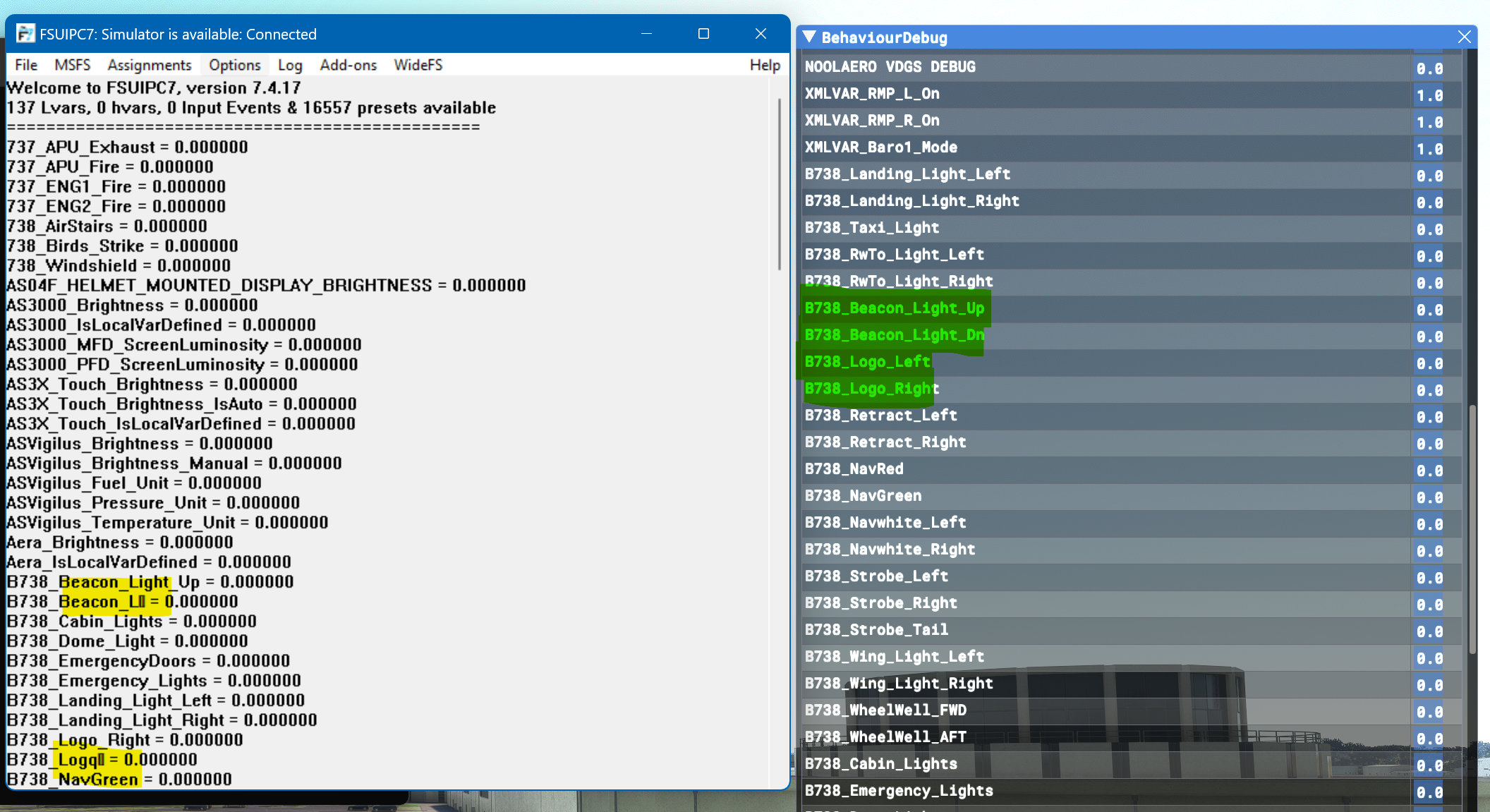The image size is (1490, 812).
Task: Select B738_Landing_Light_Left in BehaviourDebug
Action: tap(1132, 174)
